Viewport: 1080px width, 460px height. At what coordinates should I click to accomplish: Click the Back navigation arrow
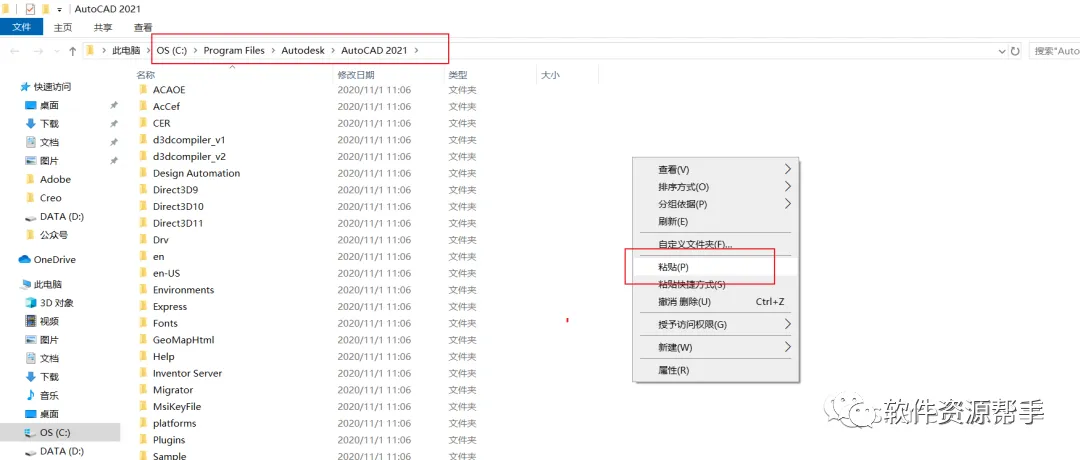(x=15, y=51)
